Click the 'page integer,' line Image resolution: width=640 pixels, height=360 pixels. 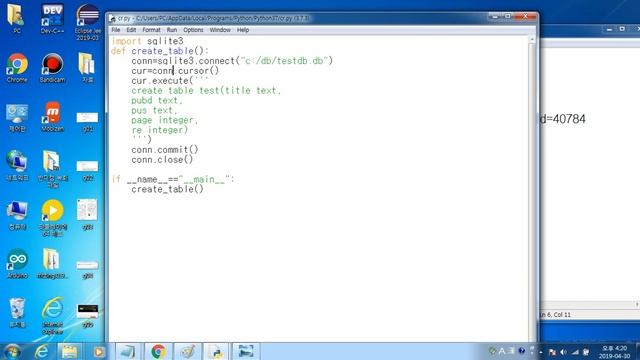[164, 120]
